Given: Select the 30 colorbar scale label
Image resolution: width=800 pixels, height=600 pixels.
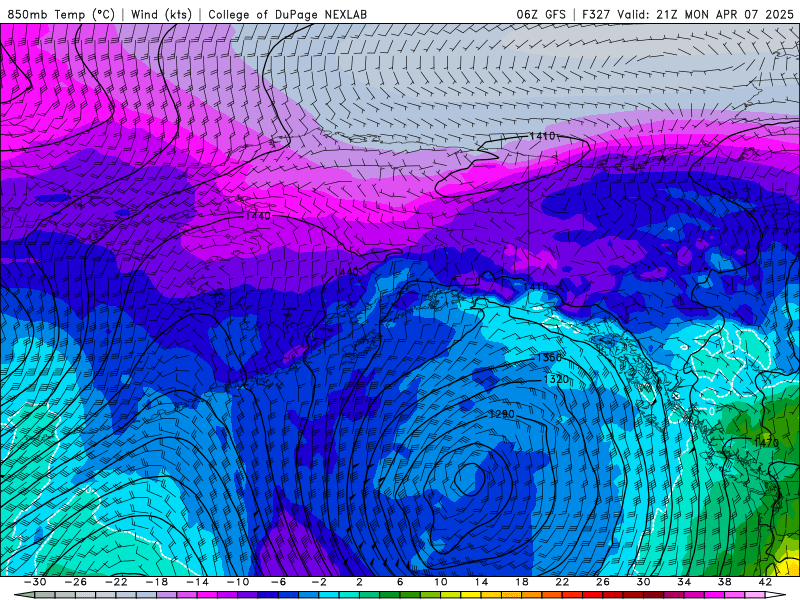Looking at the screenshot, I should pos(643,582).
